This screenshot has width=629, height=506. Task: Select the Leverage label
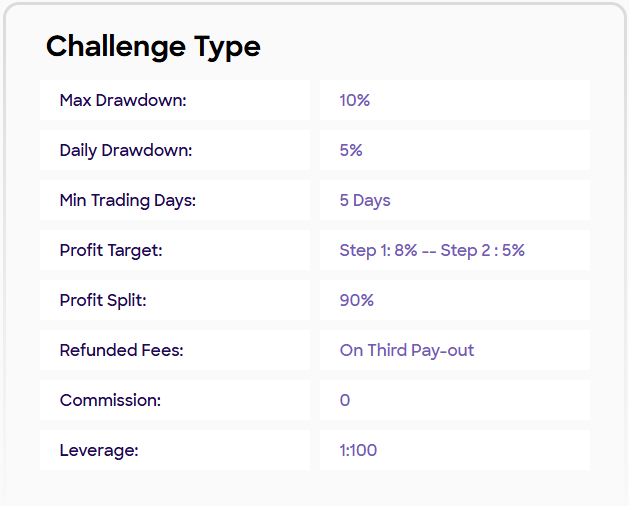pos(98,450)
